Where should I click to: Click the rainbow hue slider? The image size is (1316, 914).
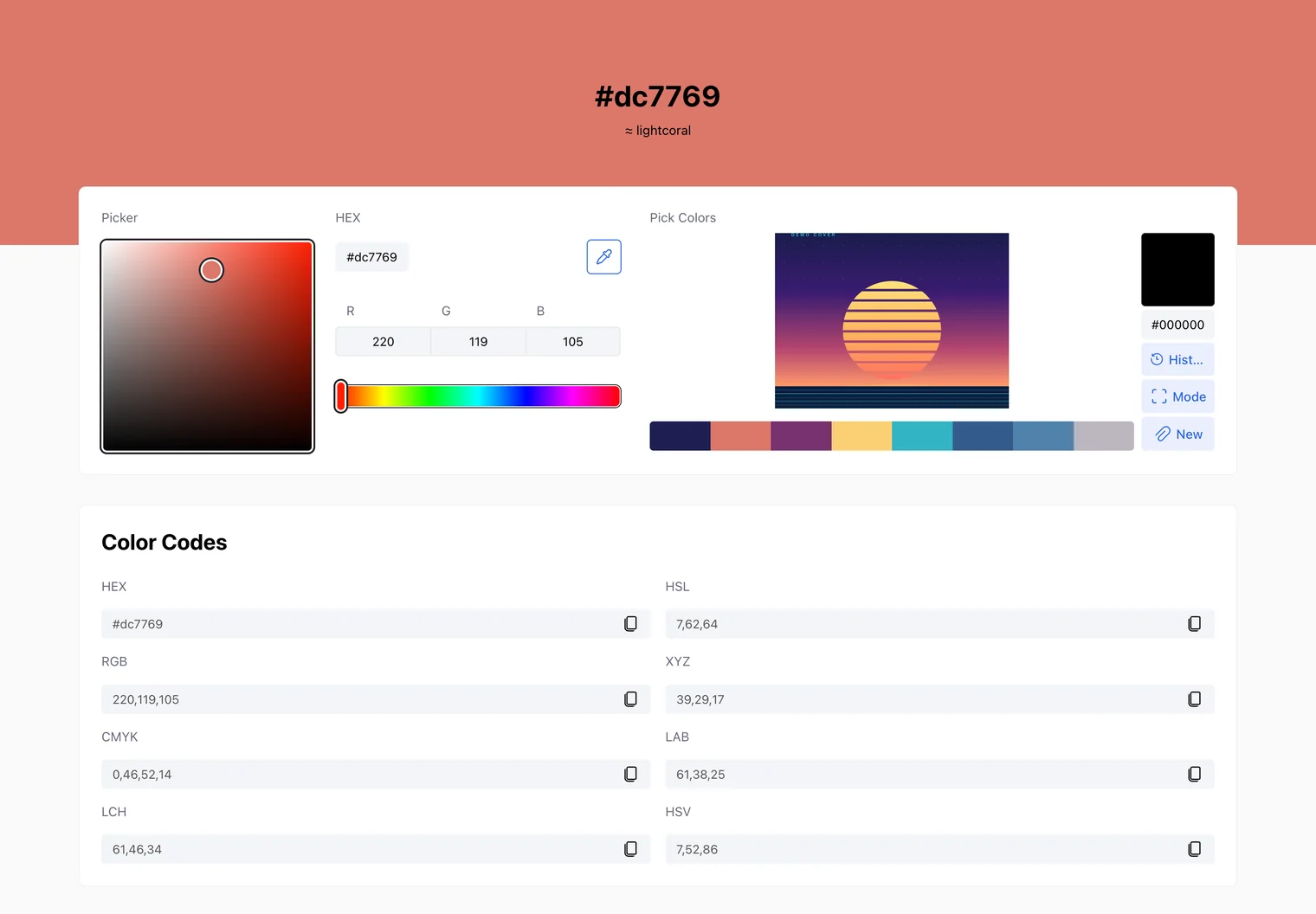478,396
